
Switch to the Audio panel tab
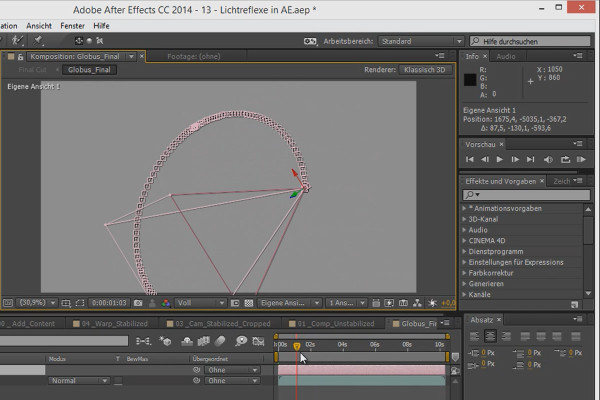[x=505, y=56]
